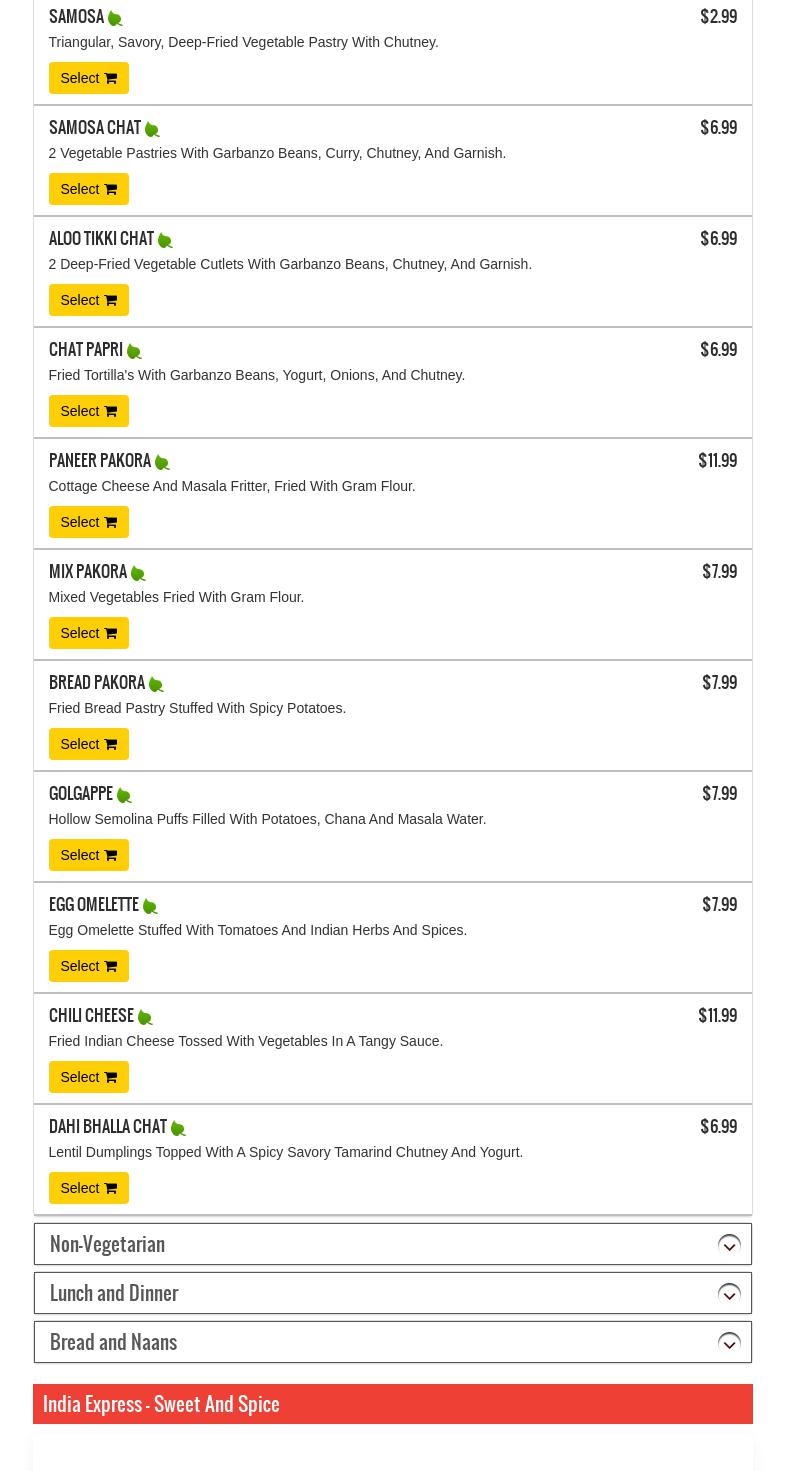The width and height of the screenshot is (785, 1471).
Task: Click the leaf icon beside Dahi Bhalla Chat
Action: click(x=178, y=1129)
